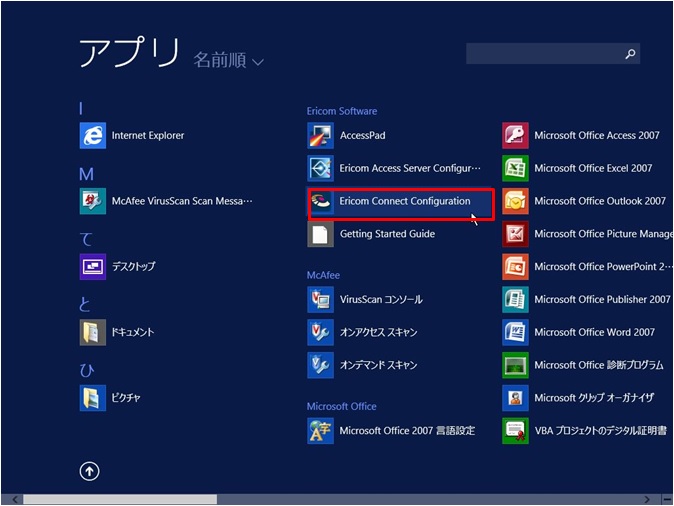674x506 pixels.
Task: Launch McAfee VirusScan Scan Messages icon
Action: tap(93, 201)
